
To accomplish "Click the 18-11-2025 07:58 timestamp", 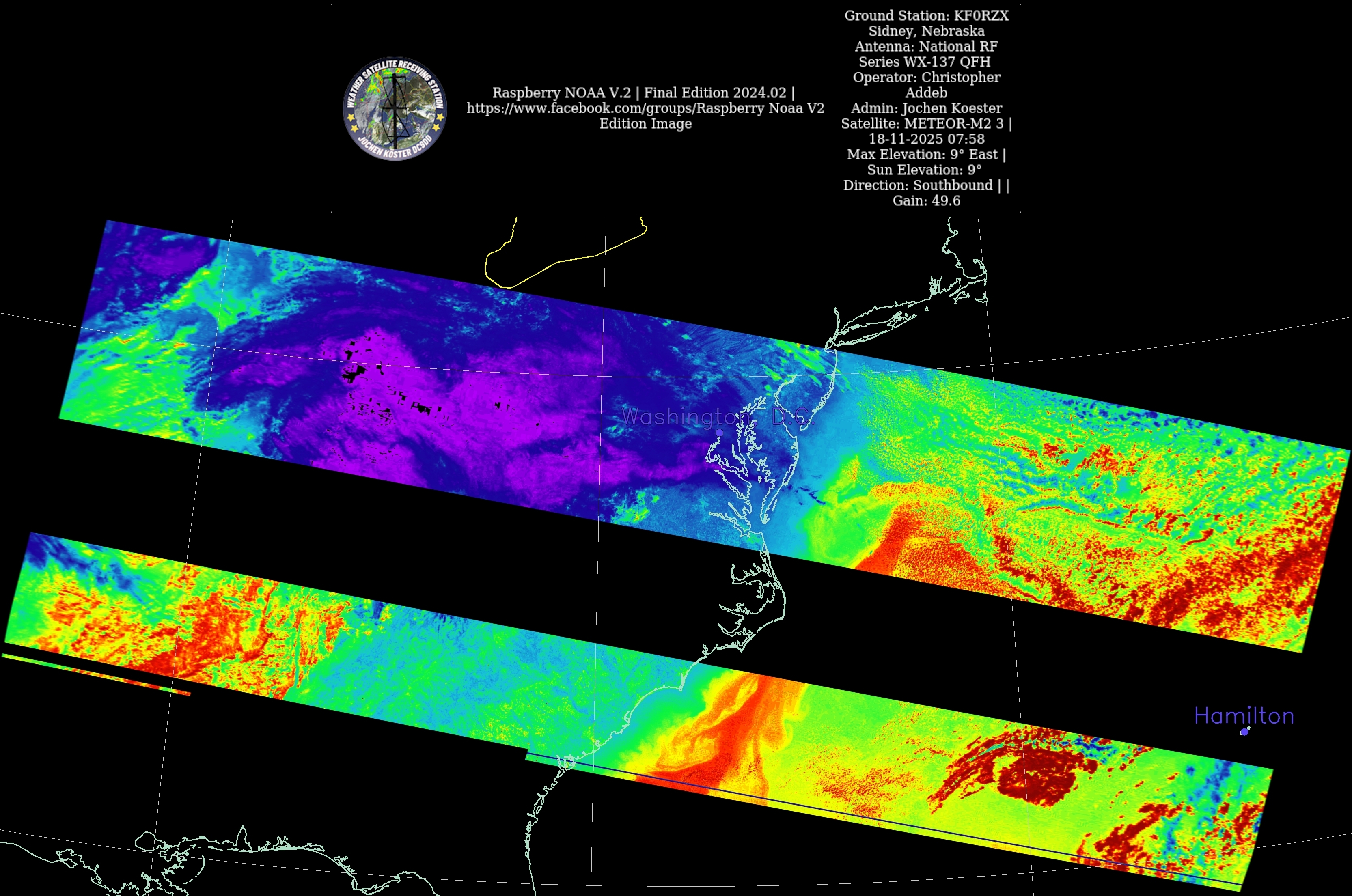I will tap(926, 139).
